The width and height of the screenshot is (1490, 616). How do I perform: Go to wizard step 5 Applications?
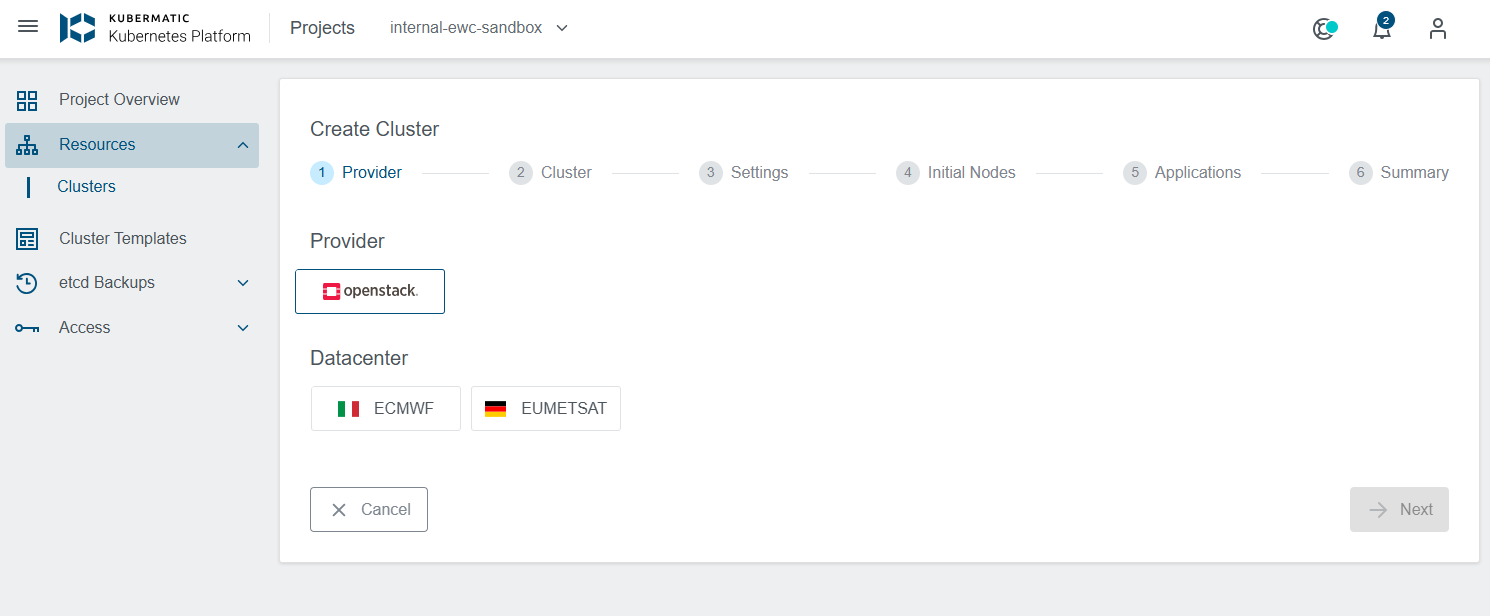1182,173
